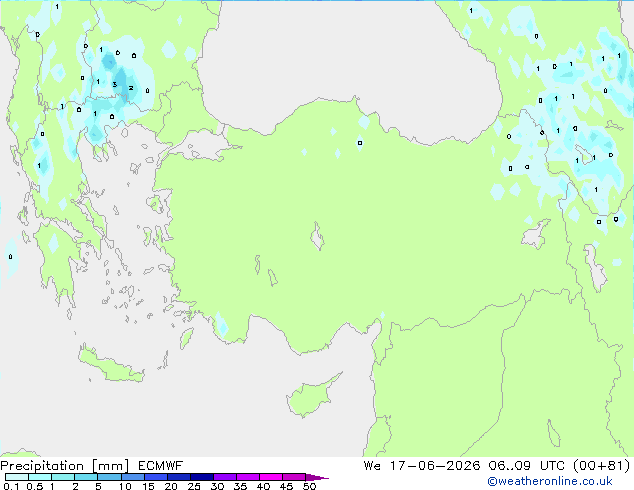Select the 0.1–0.5 mm legend swatch
Screen dimensions: 634x490
tap(17, 477)
